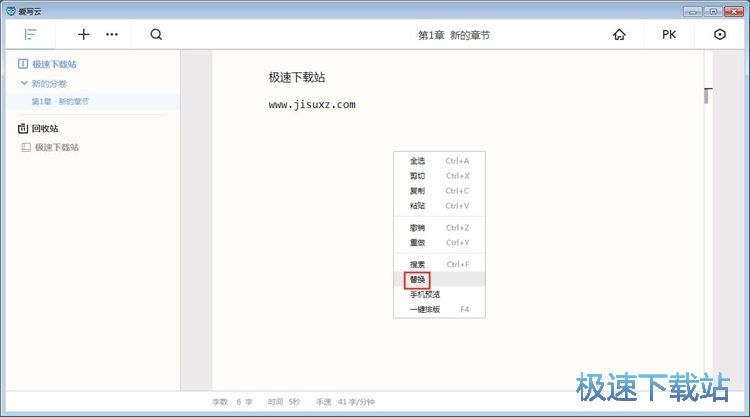Choose 手机预览 from the context menu
Viewport: 750px width, 417px height.
tap(439, 295)
